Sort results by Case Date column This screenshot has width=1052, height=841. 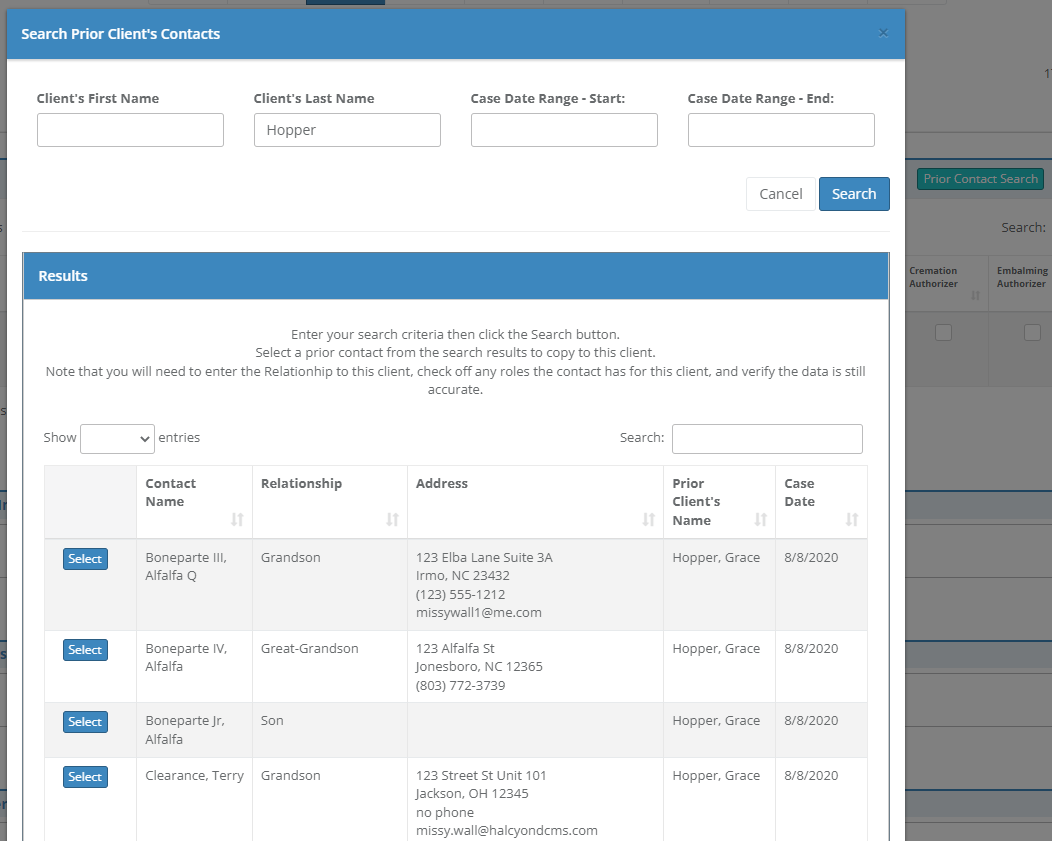[820, 501]
